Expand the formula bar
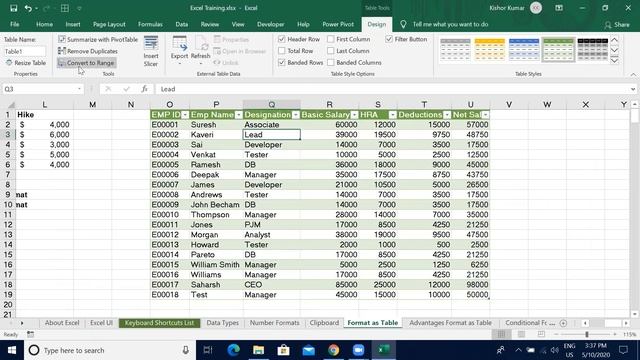This screenshot has height=360, width=640. [633, 89]
